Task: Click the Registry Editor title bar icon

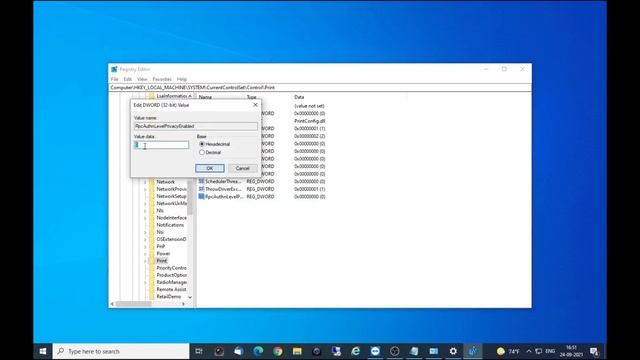Action: pyautogui.click(x=114, y=69)
